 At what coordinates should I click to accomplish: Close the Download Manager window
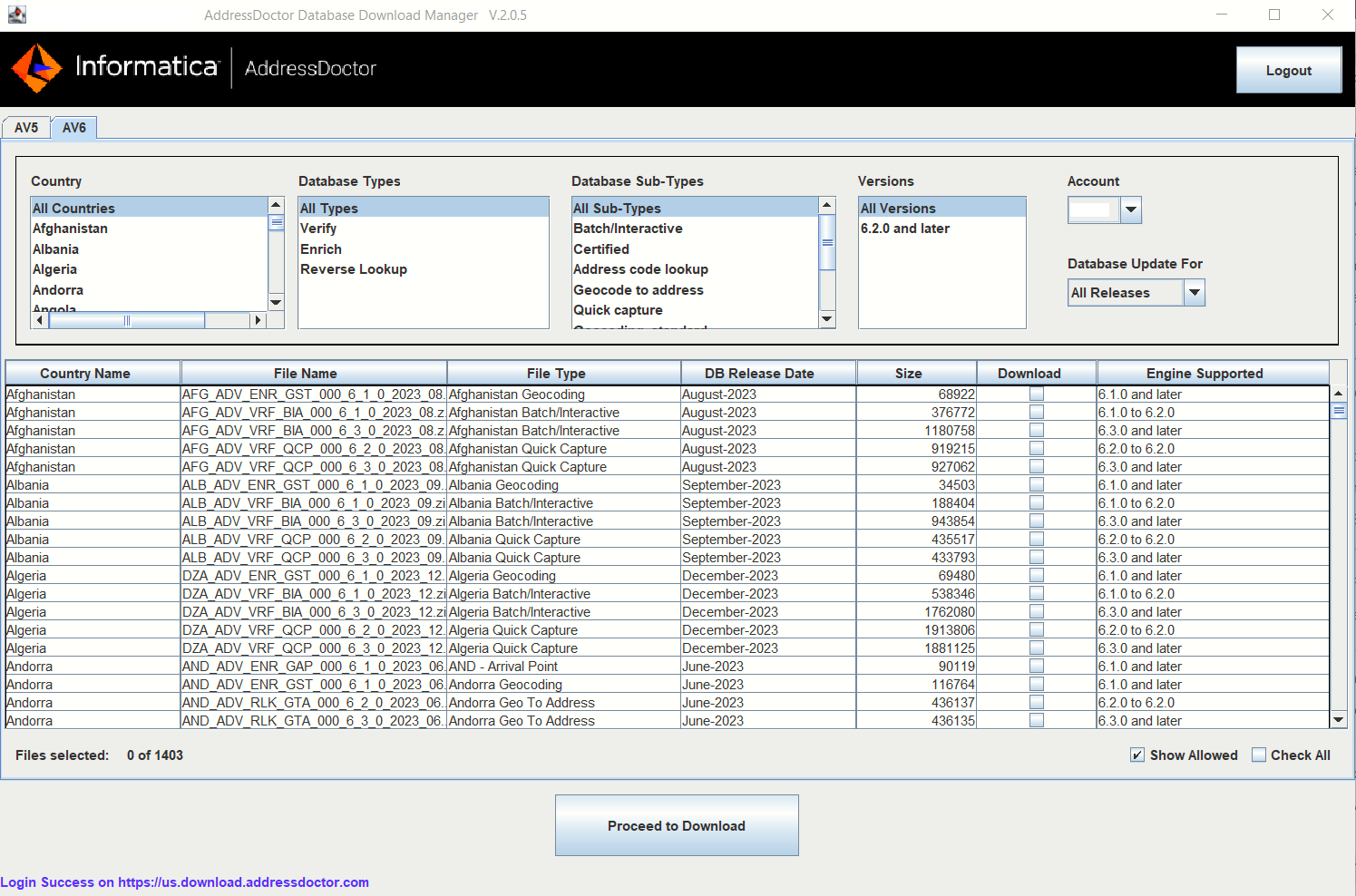[1328, 15]
